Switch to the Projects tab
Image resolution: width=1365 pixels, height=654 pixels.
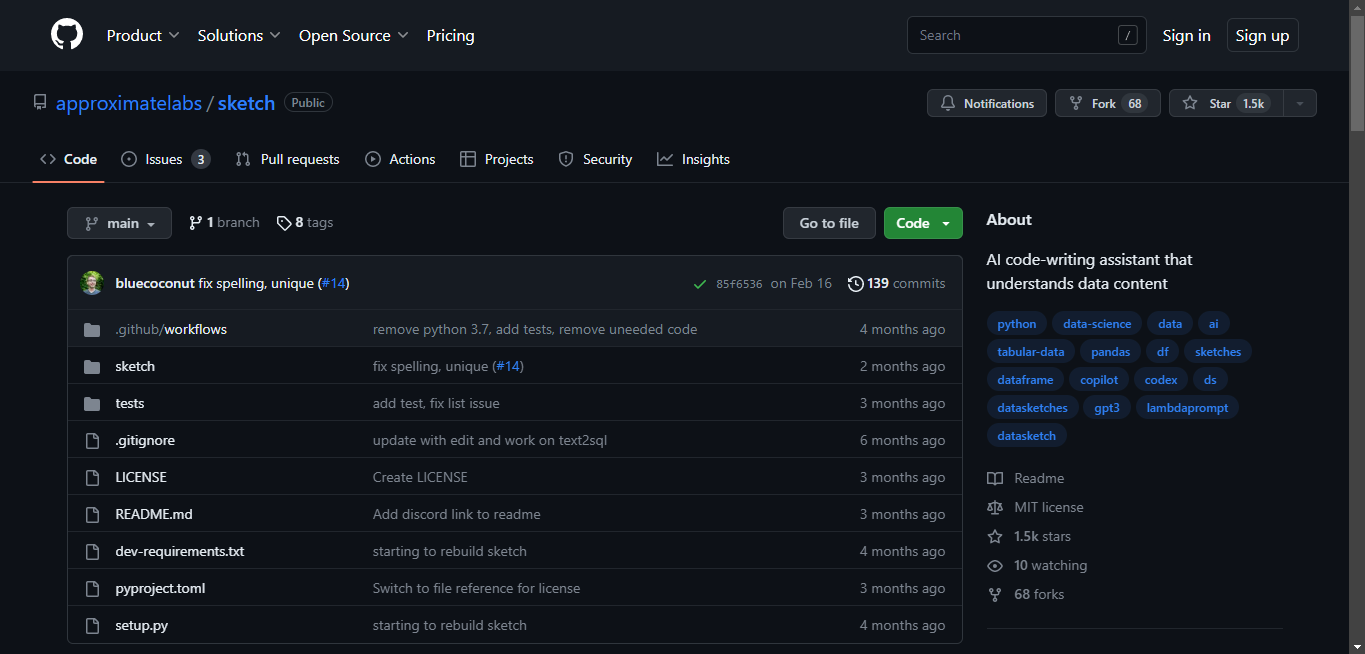[x=497, y=159]
